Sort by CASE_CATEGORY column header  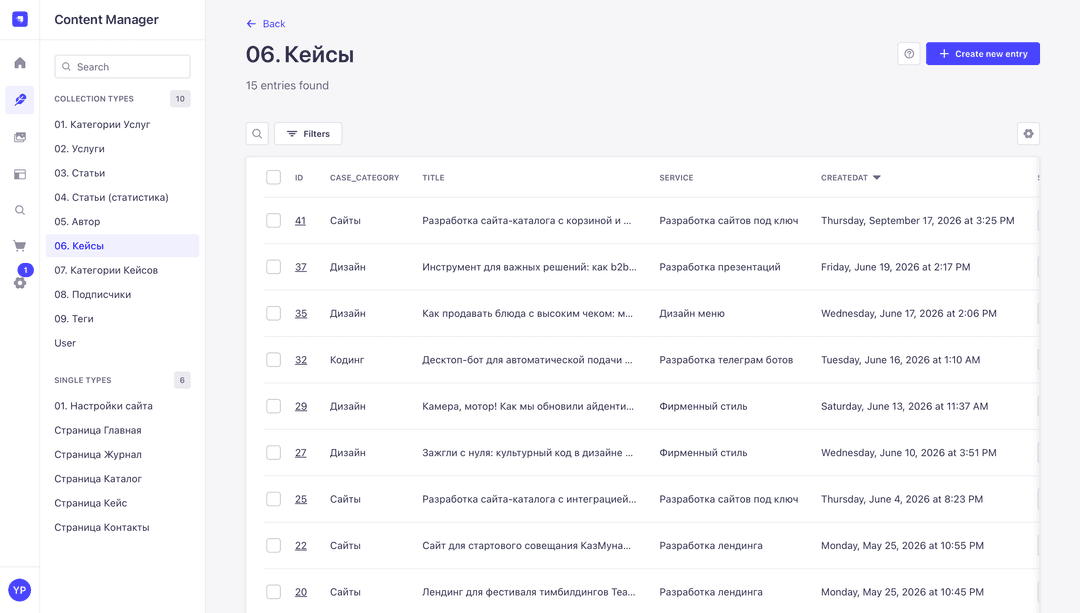coord(364,178)
